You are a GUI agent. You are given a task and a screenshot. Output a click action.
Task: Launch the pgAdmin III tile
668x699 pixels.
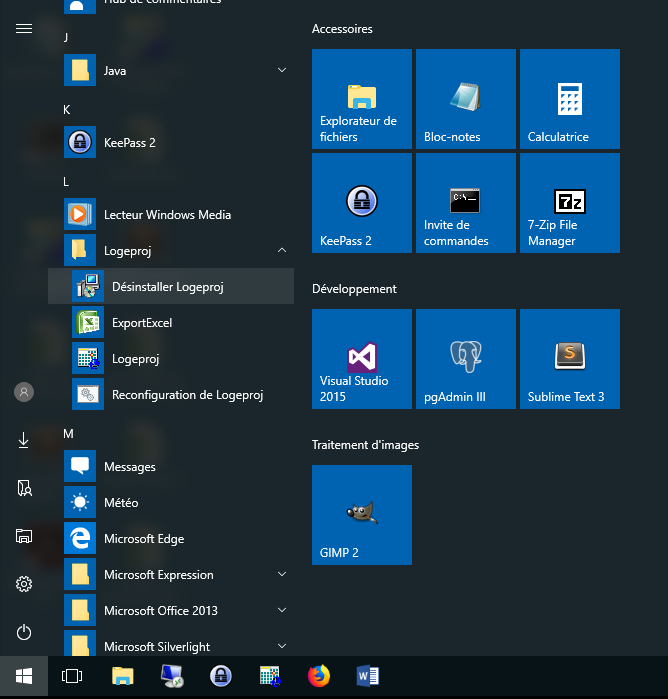(x=466, y=359)
